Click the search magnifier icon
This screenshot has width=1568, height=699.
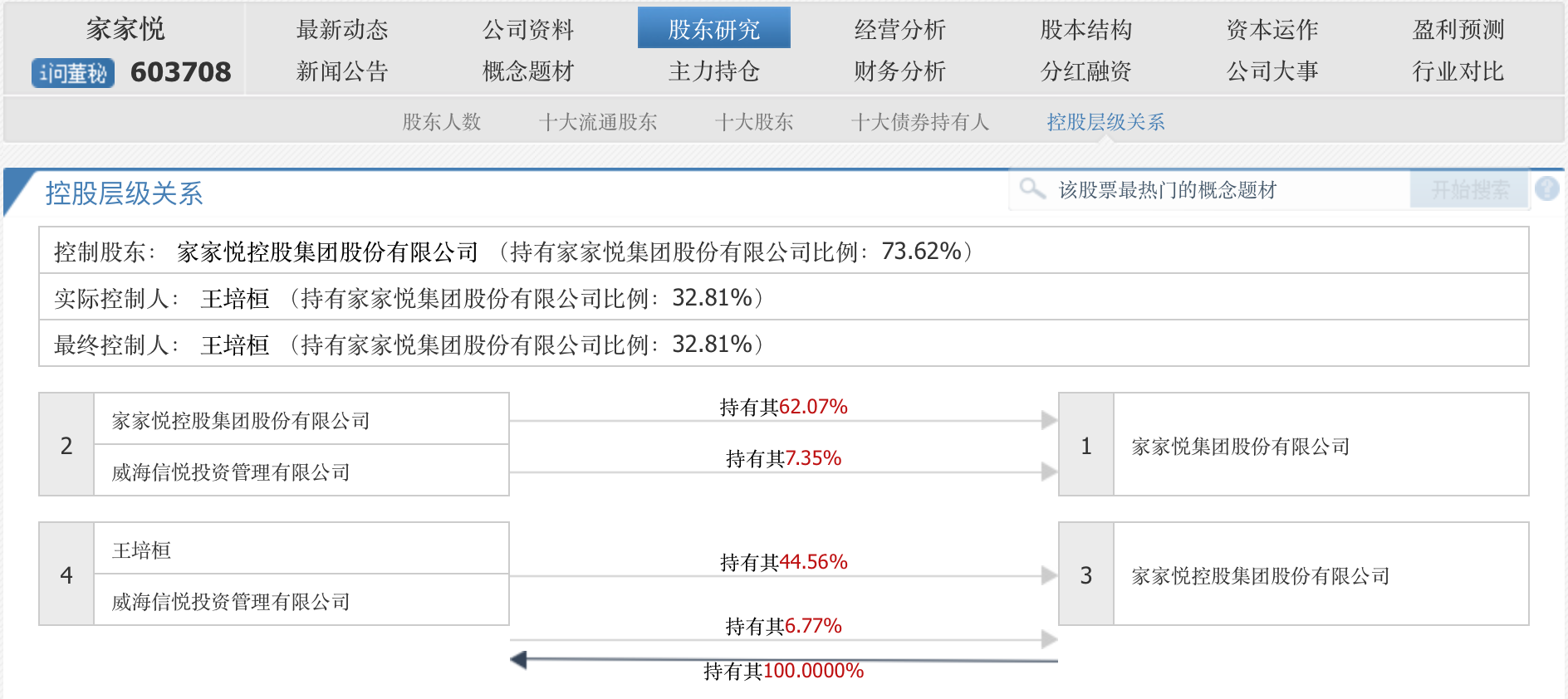(x=1032, y=189)
